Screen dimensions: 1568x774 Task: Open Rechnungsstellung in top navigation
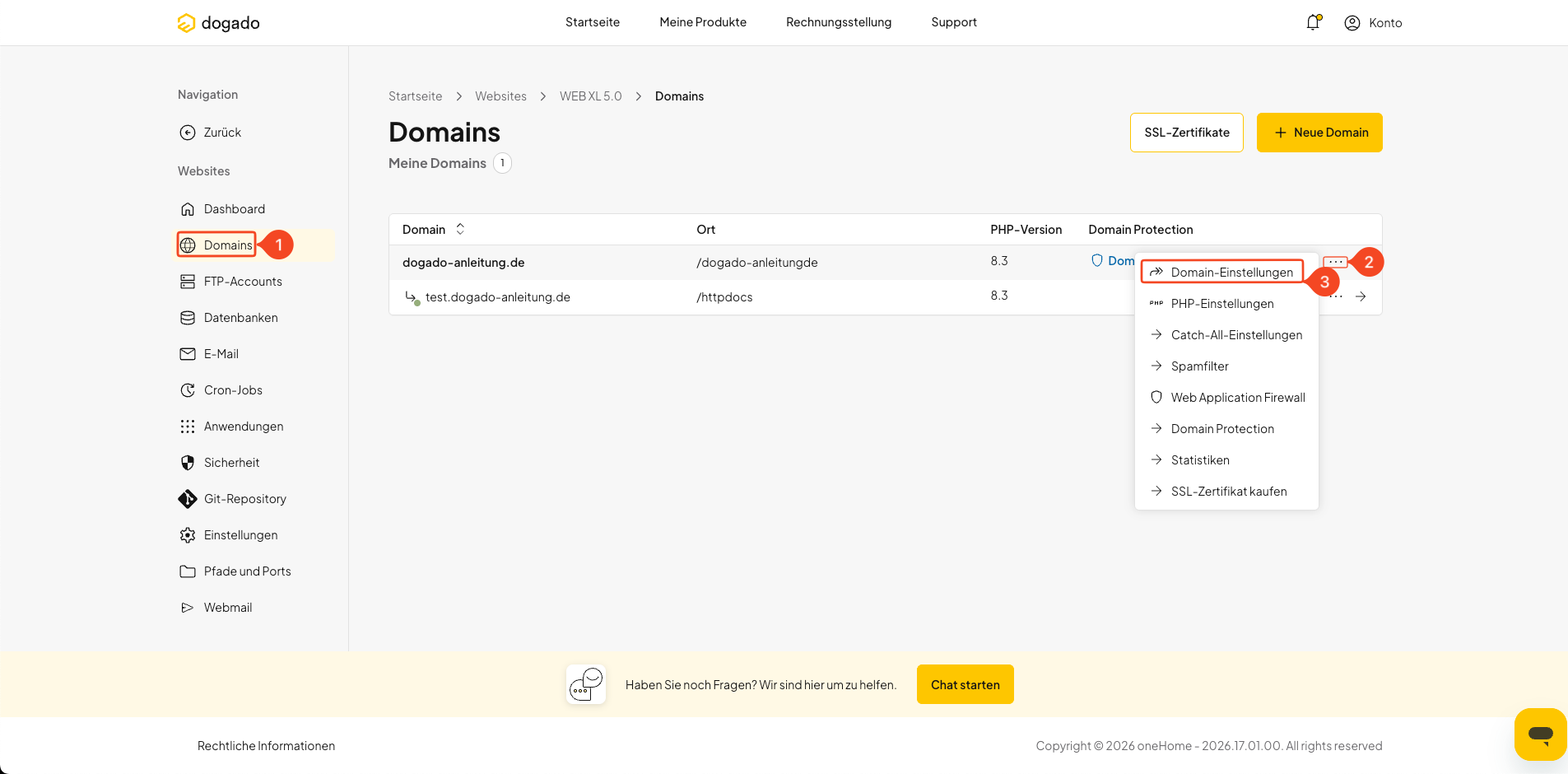[839, 22]
